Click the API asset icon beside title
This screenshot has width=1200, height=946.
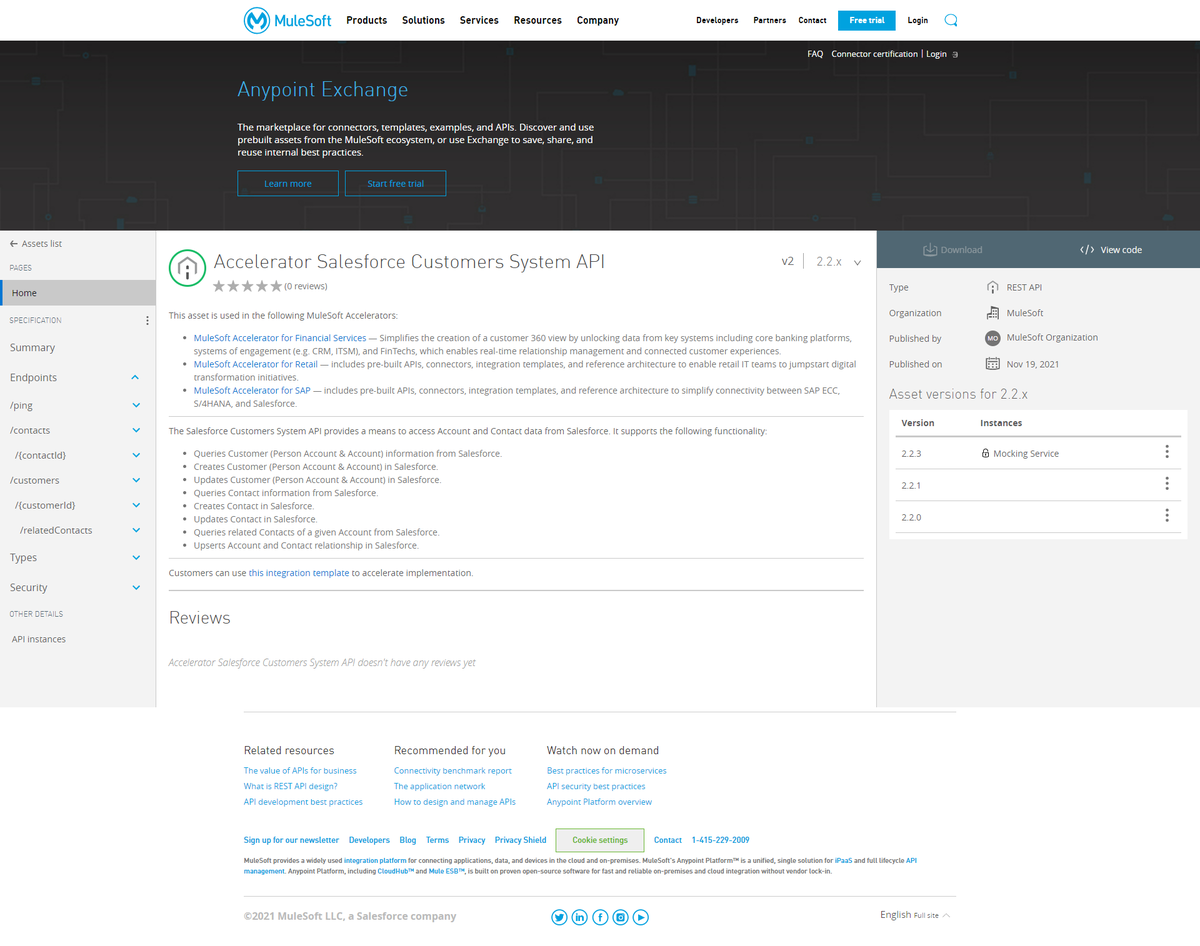click(186, 267)
